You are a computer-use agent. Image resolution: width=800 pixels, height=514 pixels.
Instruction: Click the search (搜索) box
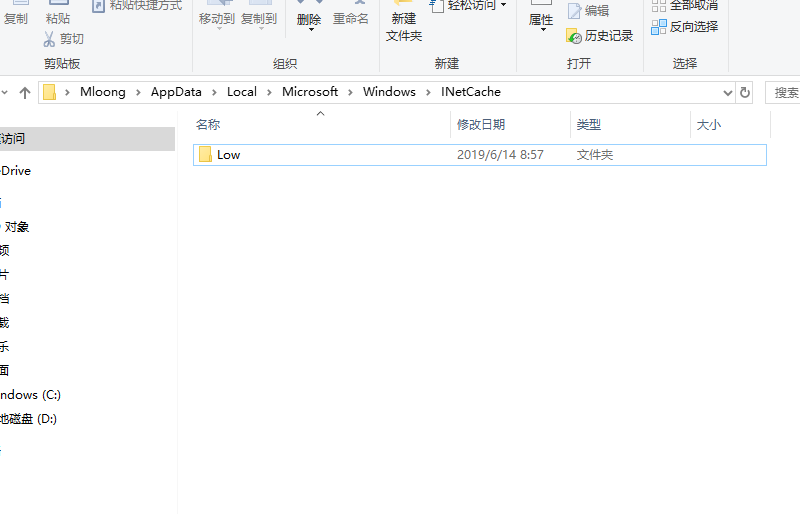tap(783, 92)
